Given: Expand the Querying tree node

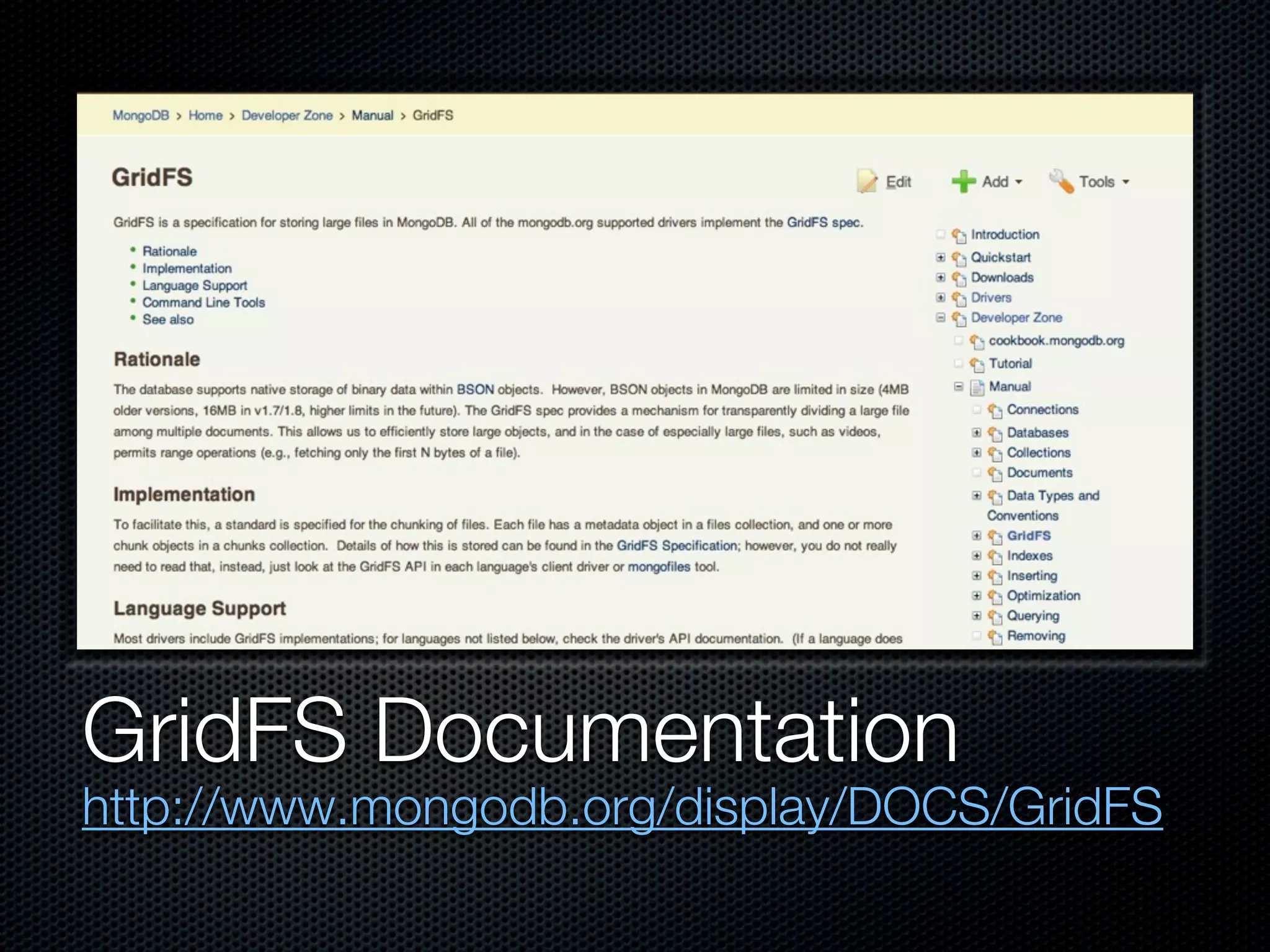Looking at the screenshot, I should (977, 615).
